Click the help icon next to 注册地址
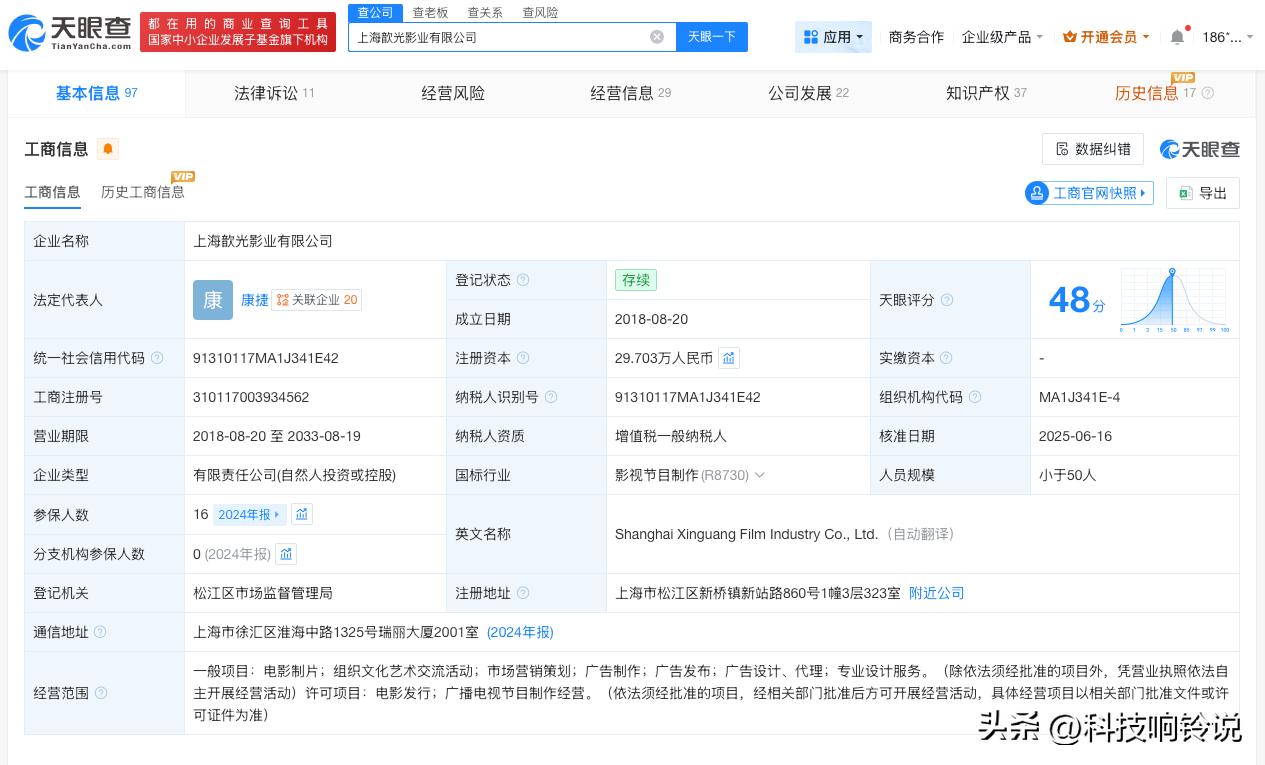Screen dimensions: 1265x765 click(x=523, y=593)
